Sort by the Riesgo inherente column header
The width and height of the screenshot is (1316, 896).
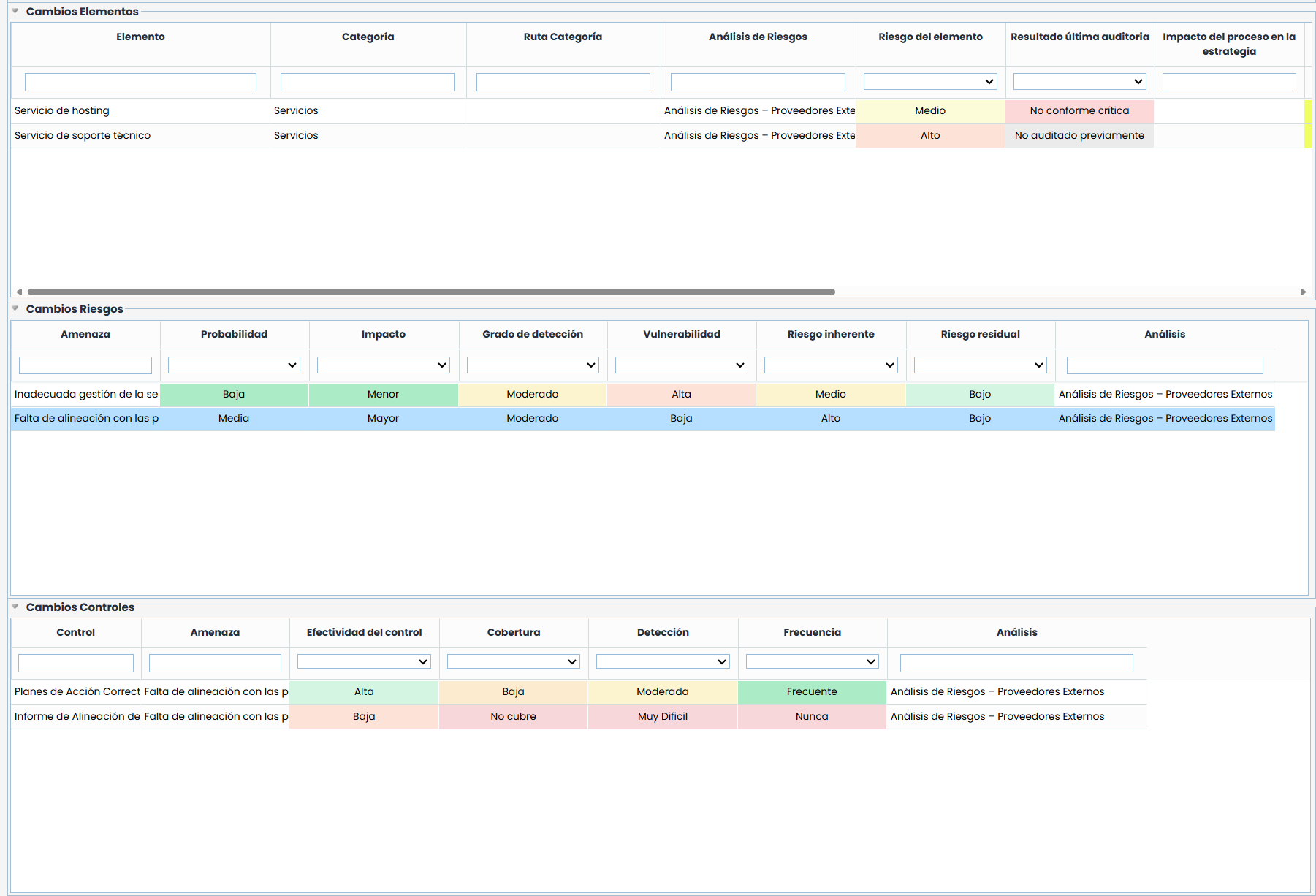click(x=830, y=334)
